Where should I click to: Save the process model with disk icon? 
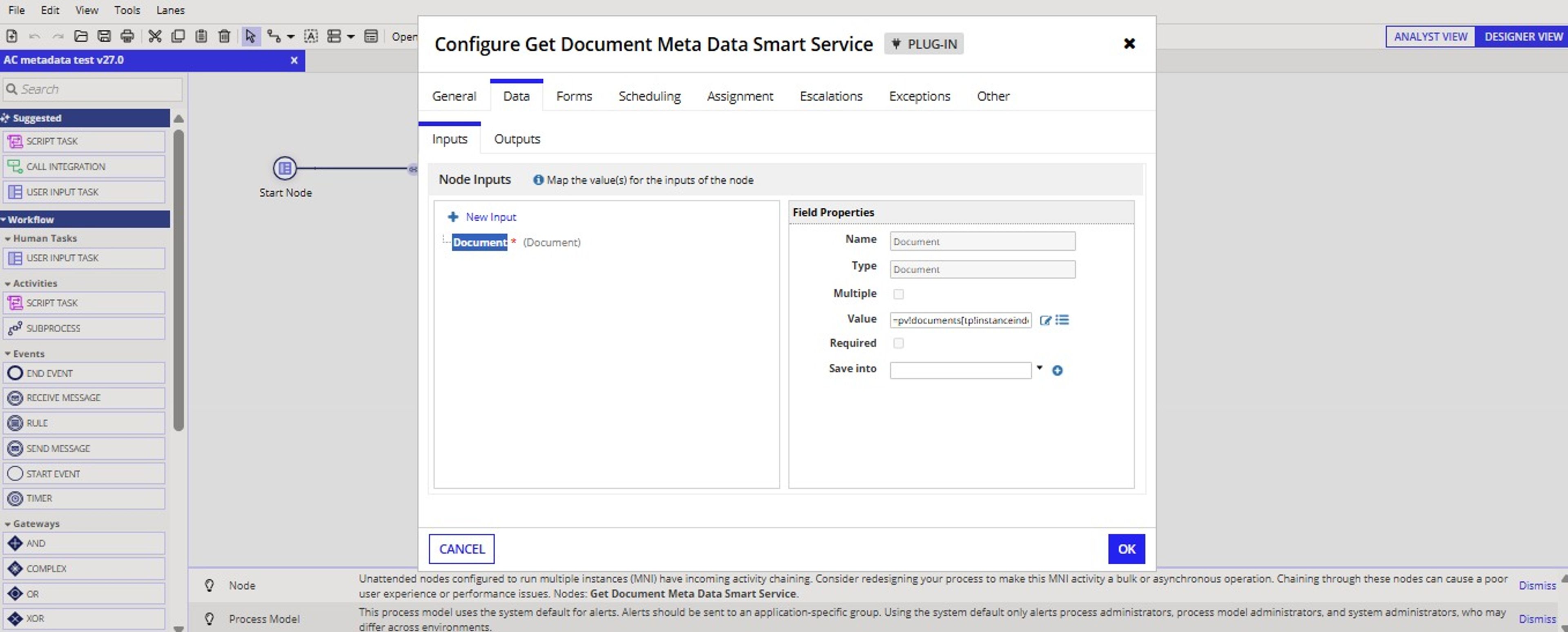point(104,36)
